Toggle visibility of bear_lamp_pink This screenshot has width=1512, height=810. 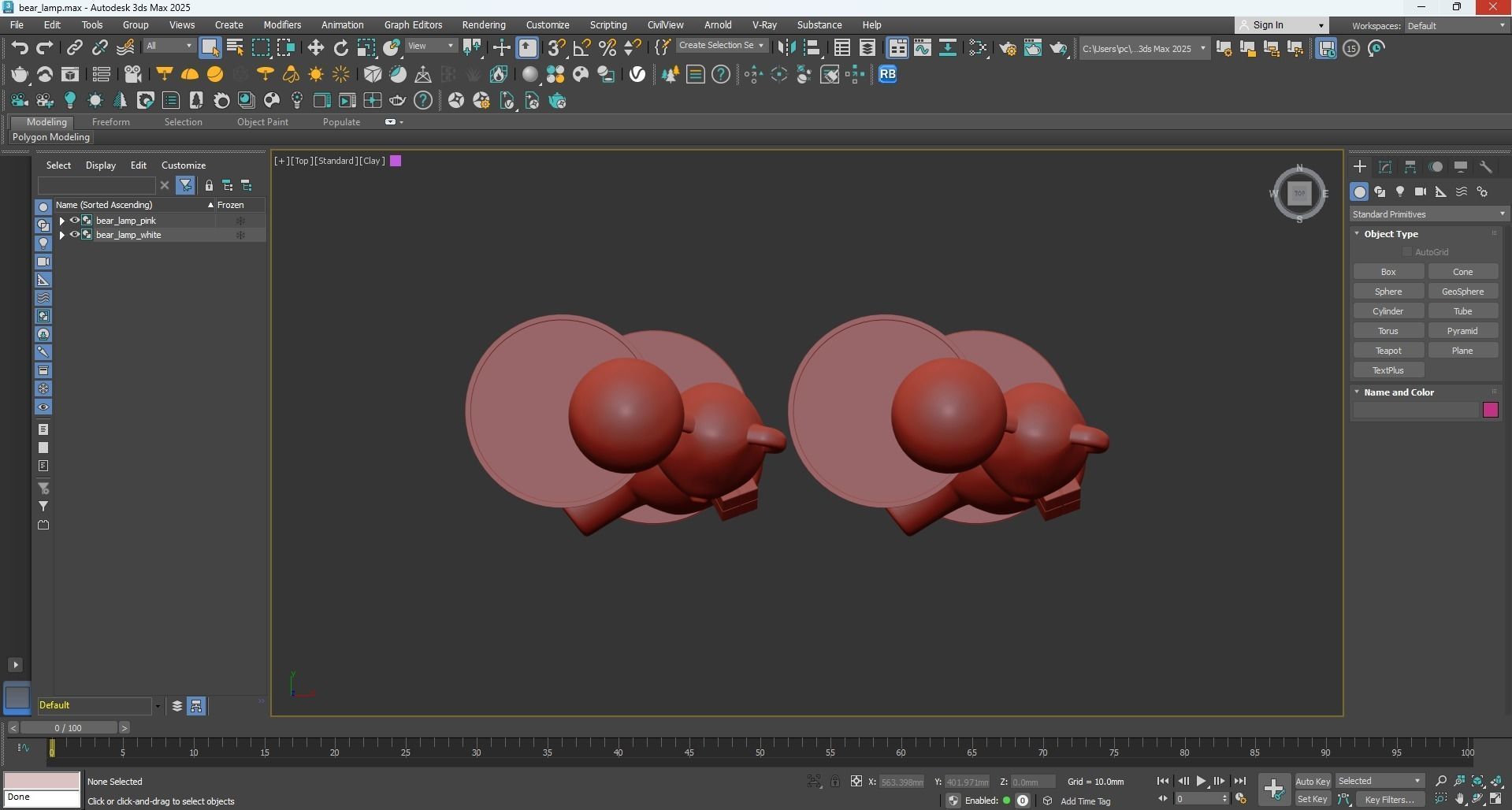click(x=75, y=221)
